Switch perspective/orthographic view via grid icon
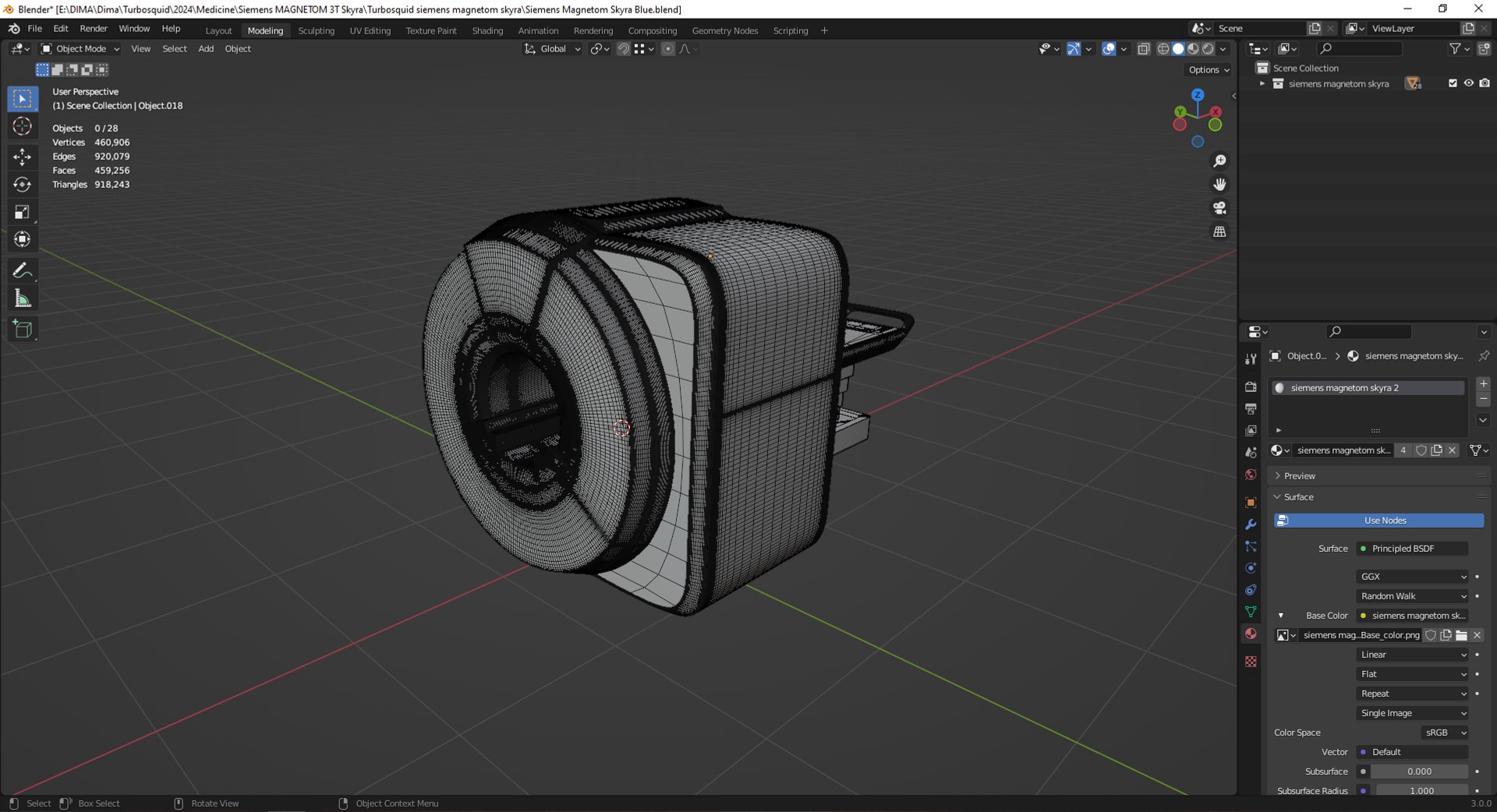This screenshot has height=812, width=1497. tap(1219, 231)
